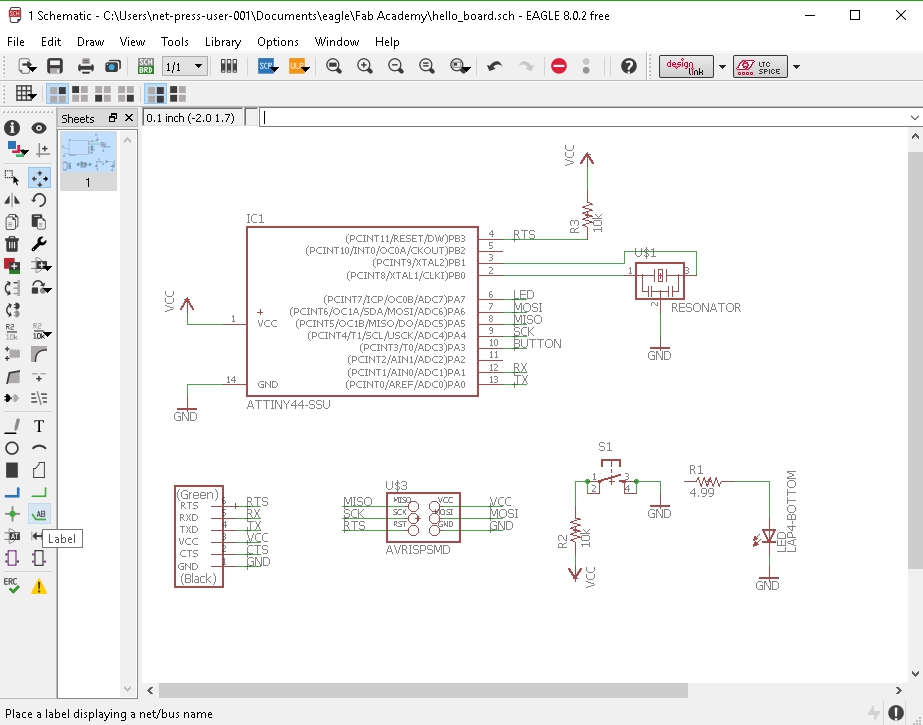Open the Help question mark icon

(x=629, y=66)
